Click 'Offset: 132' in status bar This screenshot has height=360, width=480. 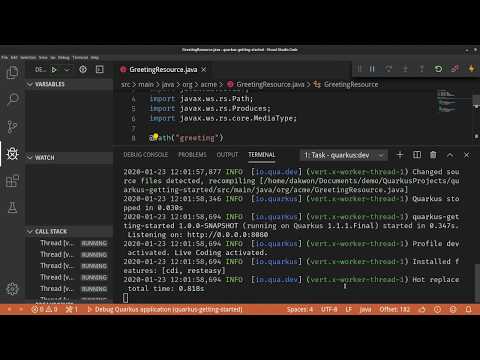395,309
